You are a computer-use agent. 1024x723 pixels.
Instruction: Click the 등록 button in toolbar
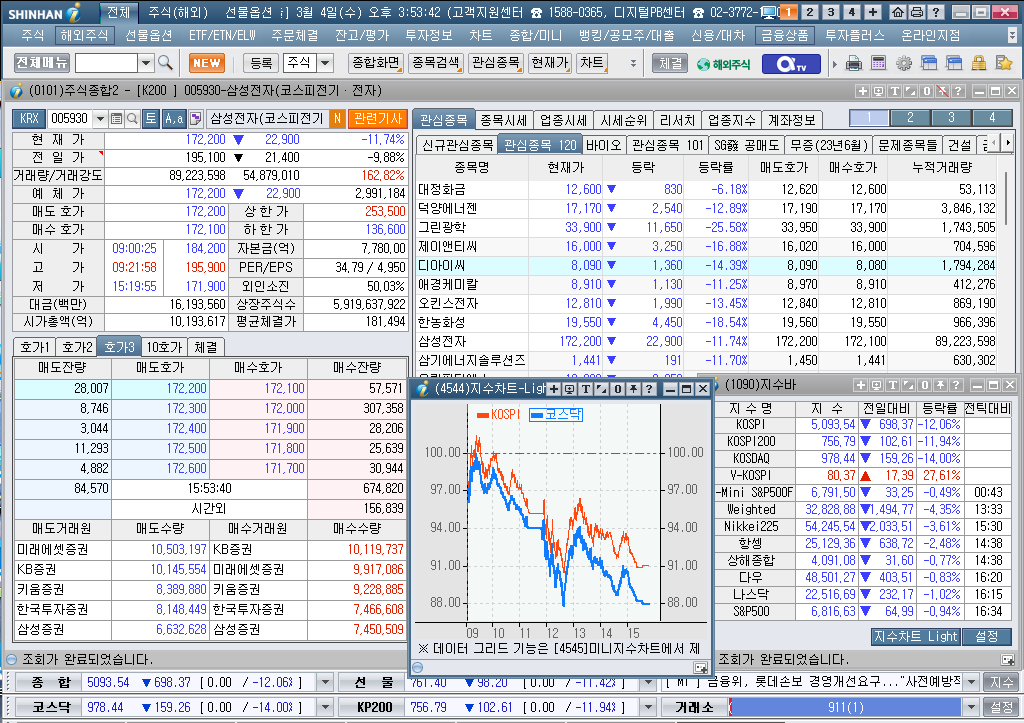[261, 63]
